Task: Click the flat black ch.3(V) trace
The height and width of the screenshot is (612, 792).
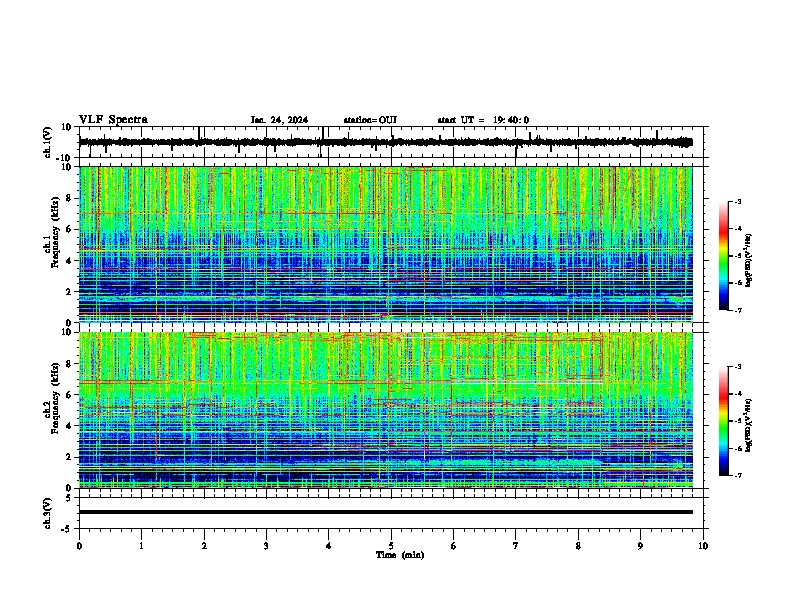Action: coord(385,512)
